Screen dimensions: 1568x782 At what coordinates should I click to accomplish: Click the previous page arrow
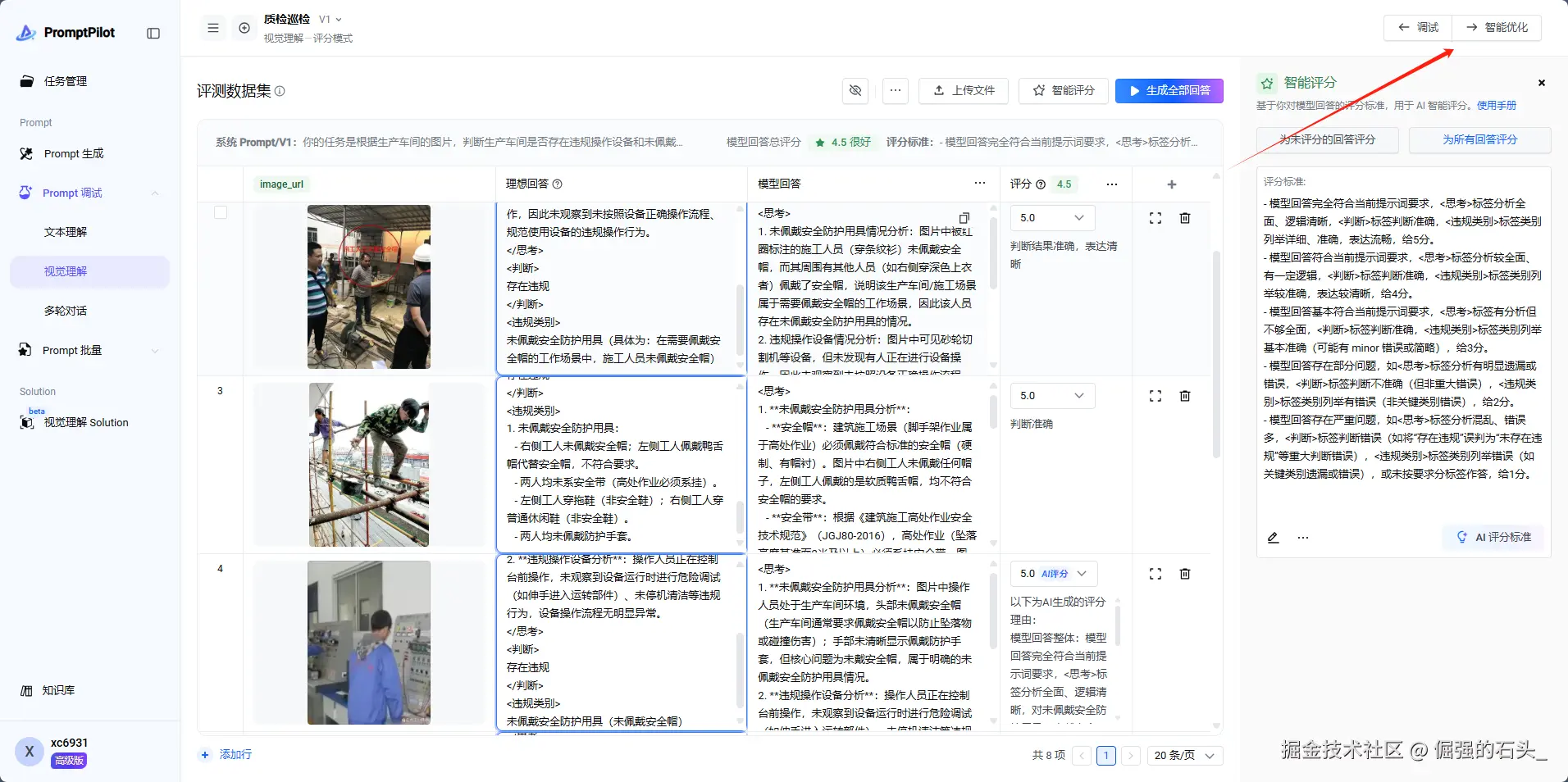[1083, 756]
